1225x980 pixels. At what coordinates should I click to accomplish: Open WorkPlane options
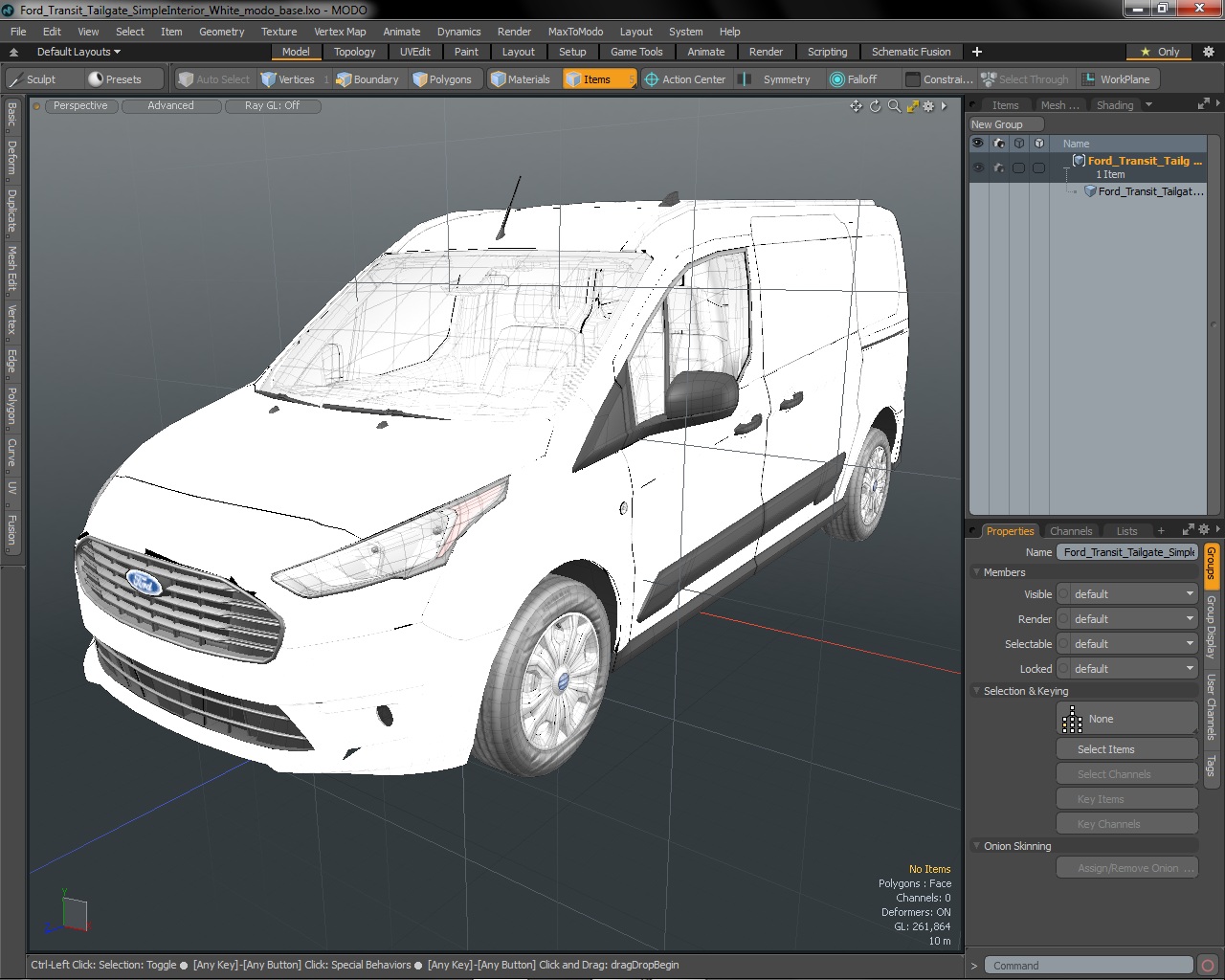point(1116,79)
